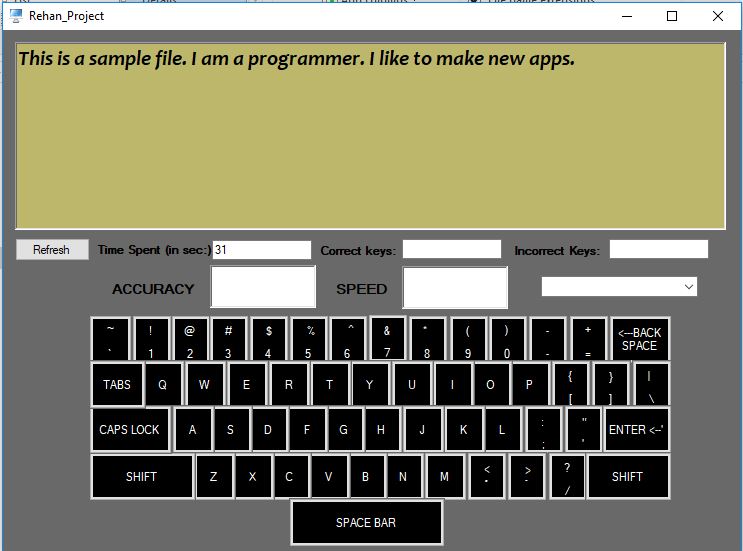This screenshot has height=551, width=743.
Task: Click the E key
Action: (x=247, y=384)
